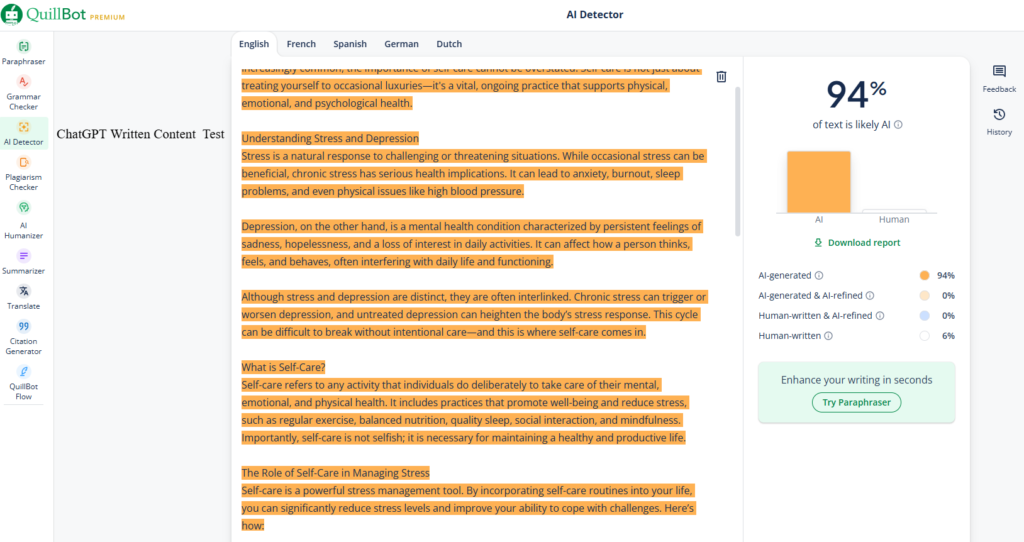1024x542 pixels.
Task: Click the PREMIUM badge beside QuillBot
Action: coord(107,18)
